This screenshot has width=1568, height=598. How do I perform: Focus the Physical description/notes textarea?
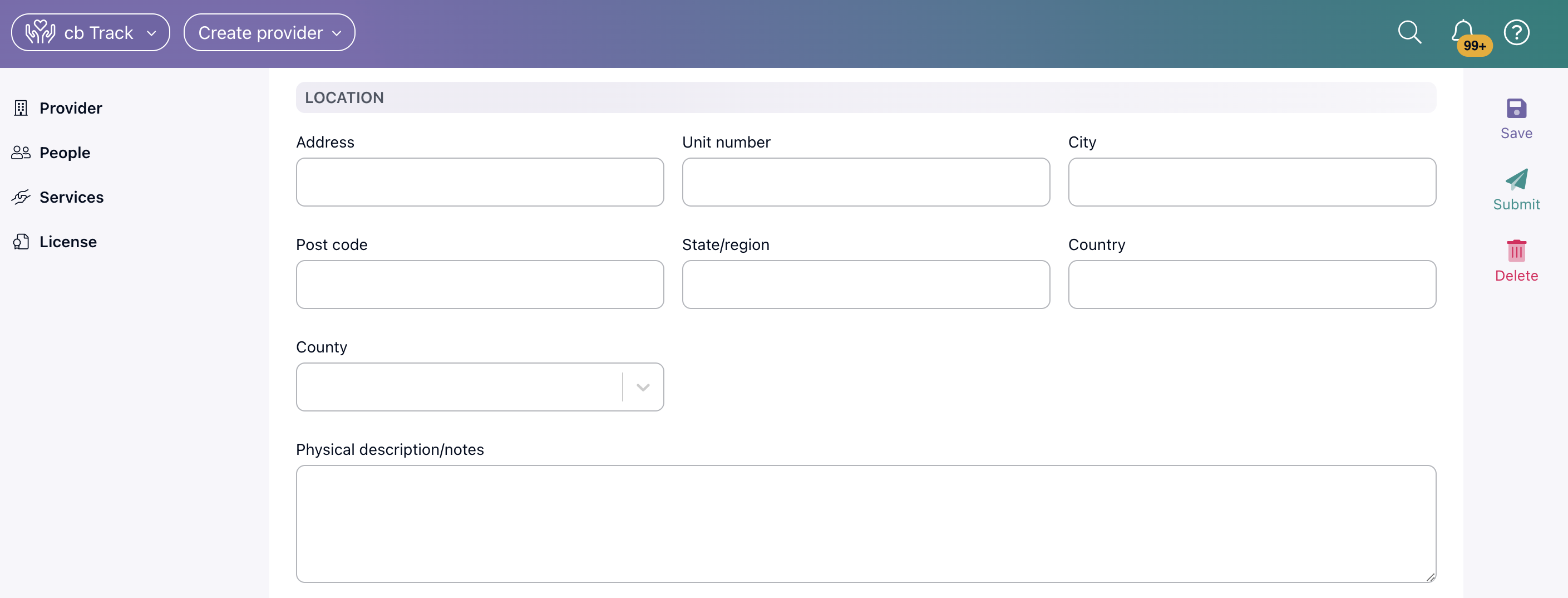[866, 524]
